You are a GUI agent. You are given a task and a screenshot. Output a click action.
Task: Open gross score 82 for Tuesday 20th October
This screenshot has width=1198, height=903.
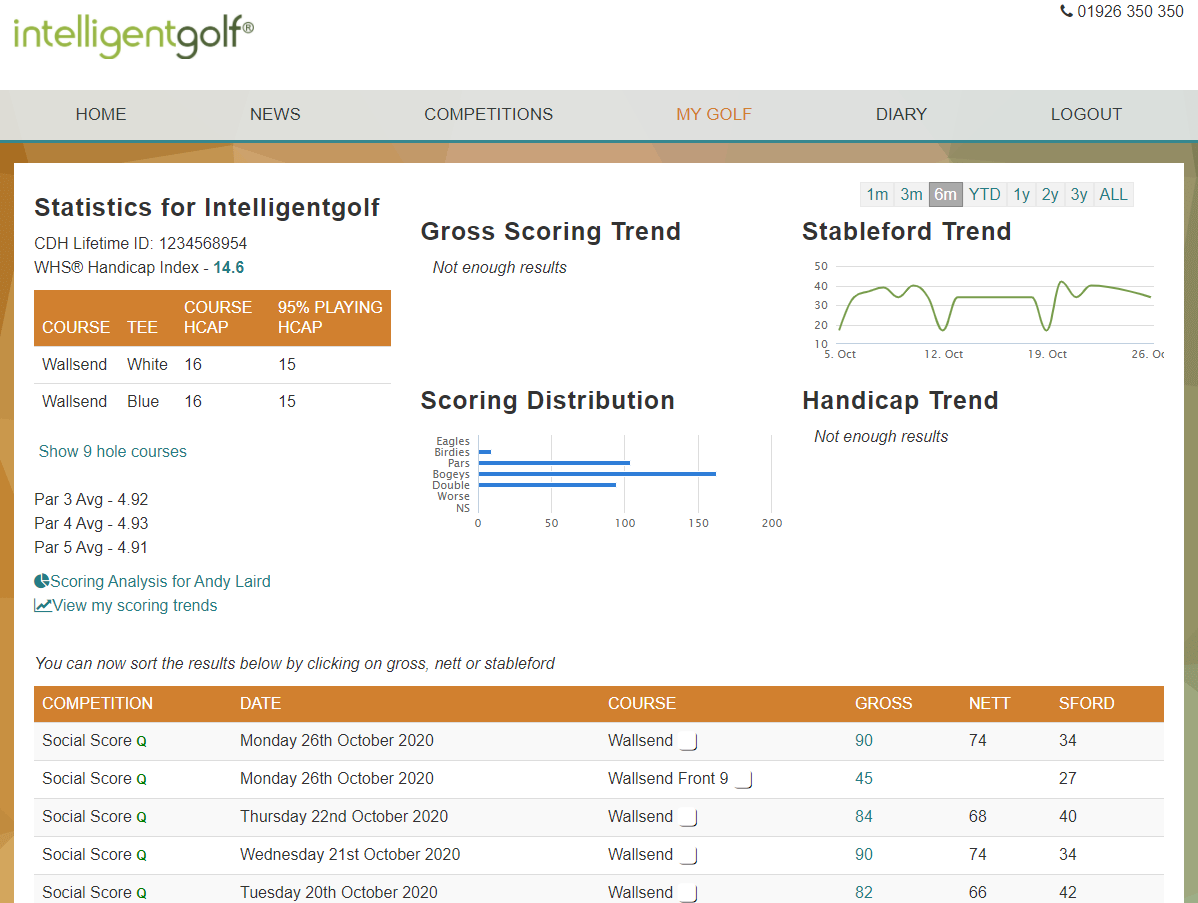pyautogui.click(x=863, y=892)
